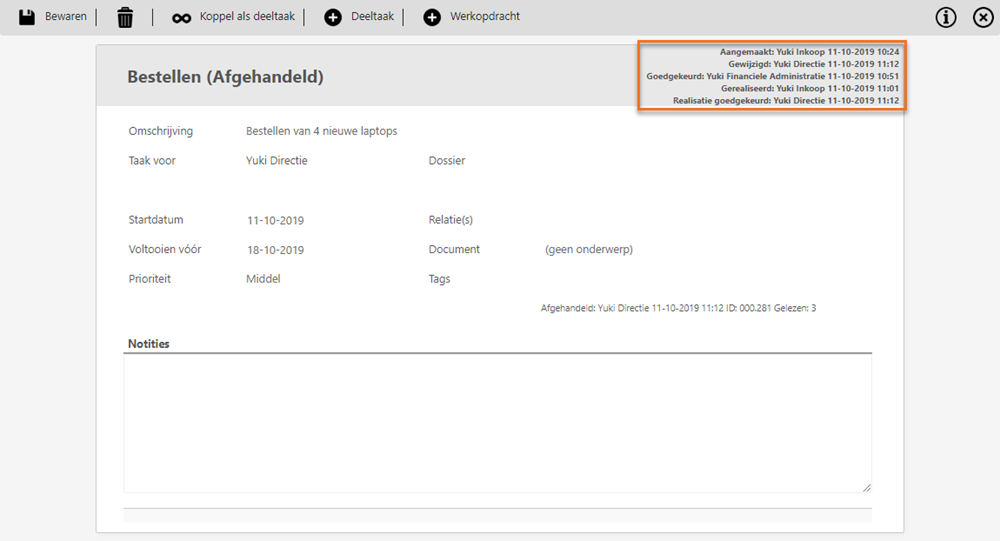
Task: Open the 'Taak voor' value Yuki Directie
Action: click(276, 161)
